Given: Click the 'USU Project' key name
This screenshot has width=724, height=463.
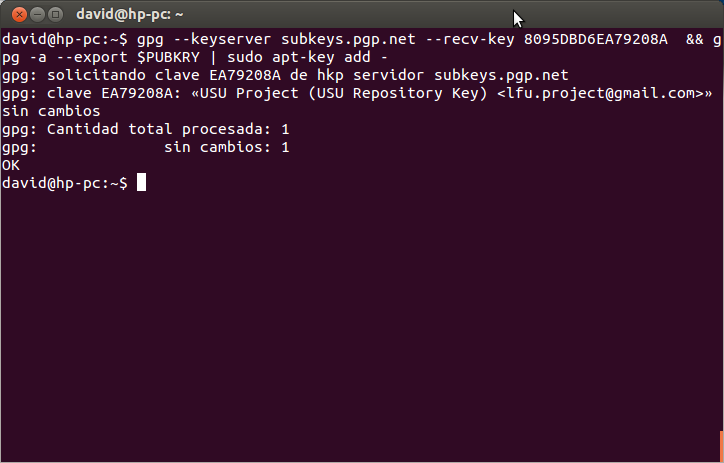Looking at the screenshot, I should tap(248, 94).
